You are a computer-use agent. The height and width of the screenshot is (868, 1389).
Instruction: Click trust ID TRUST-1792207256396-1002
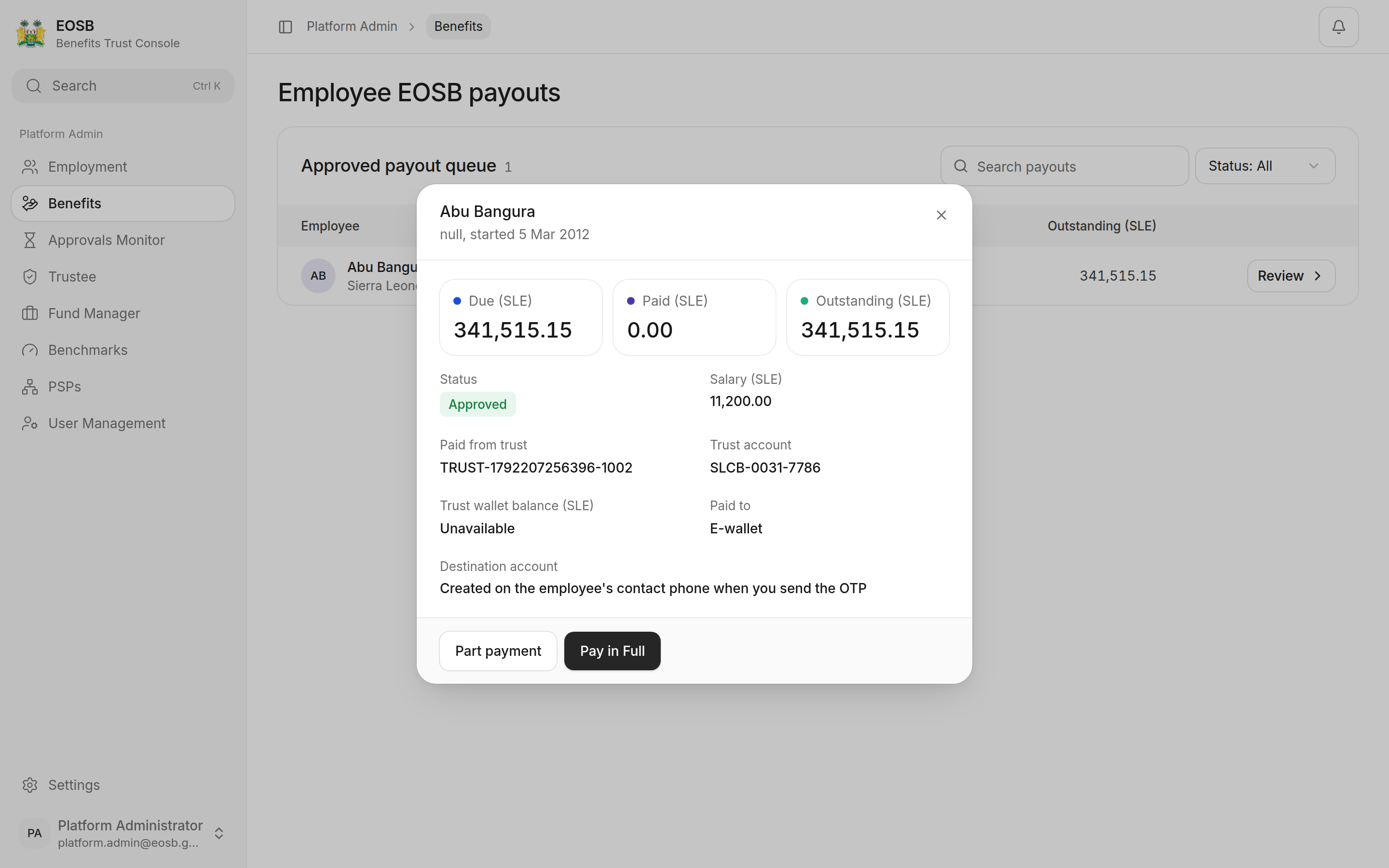pyautogui.click(x=536, y=468)
